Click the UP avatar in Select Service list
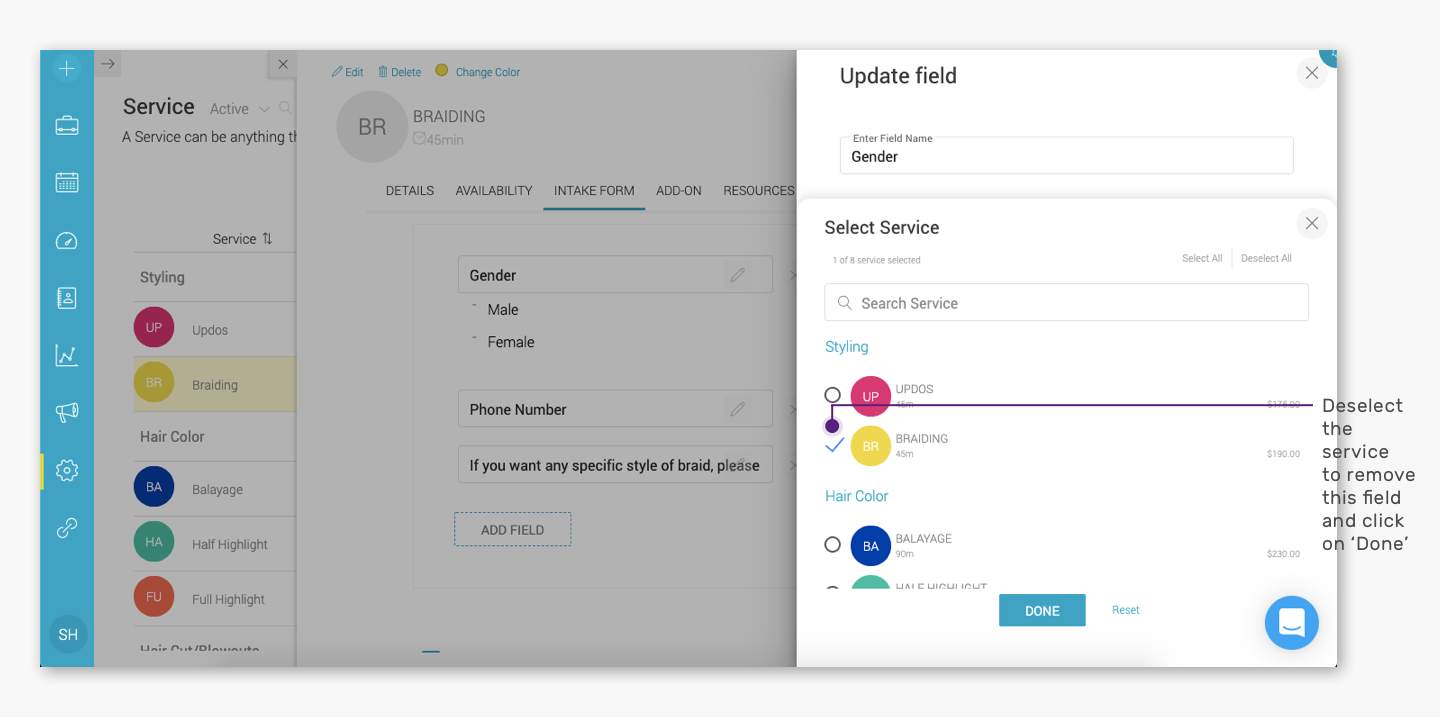 [871, 396]
